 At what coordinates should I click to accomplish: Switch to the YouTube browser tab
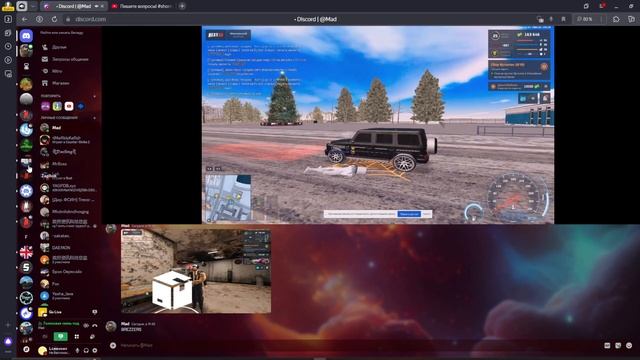click(142, 6)
